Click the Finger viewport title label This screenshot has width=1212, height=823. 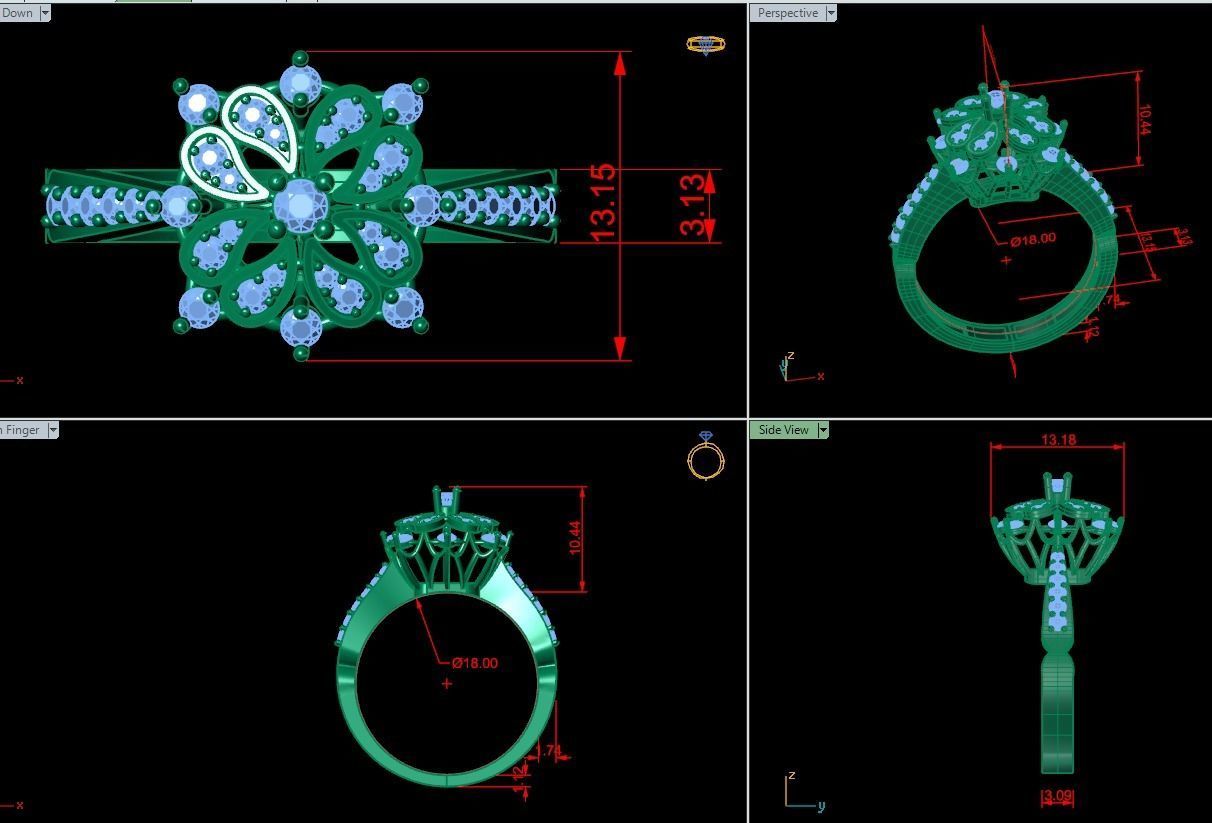pyautogui.click(x=22, y=430)
